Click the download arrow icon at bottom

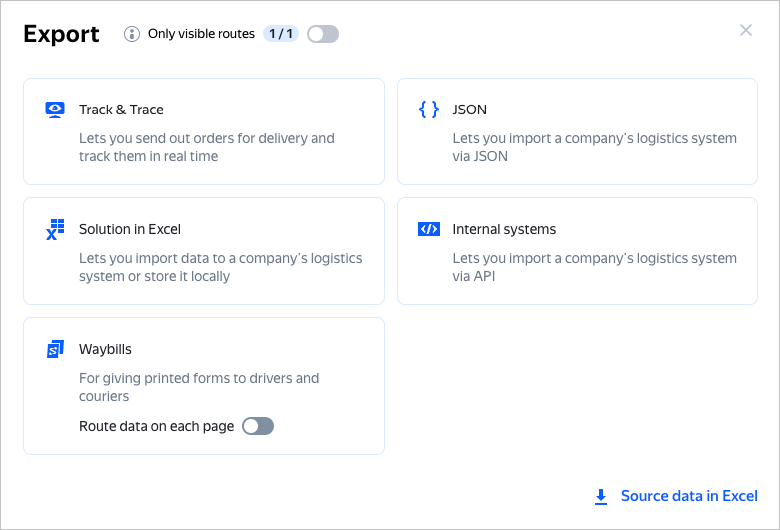click(x=601, y=496)
